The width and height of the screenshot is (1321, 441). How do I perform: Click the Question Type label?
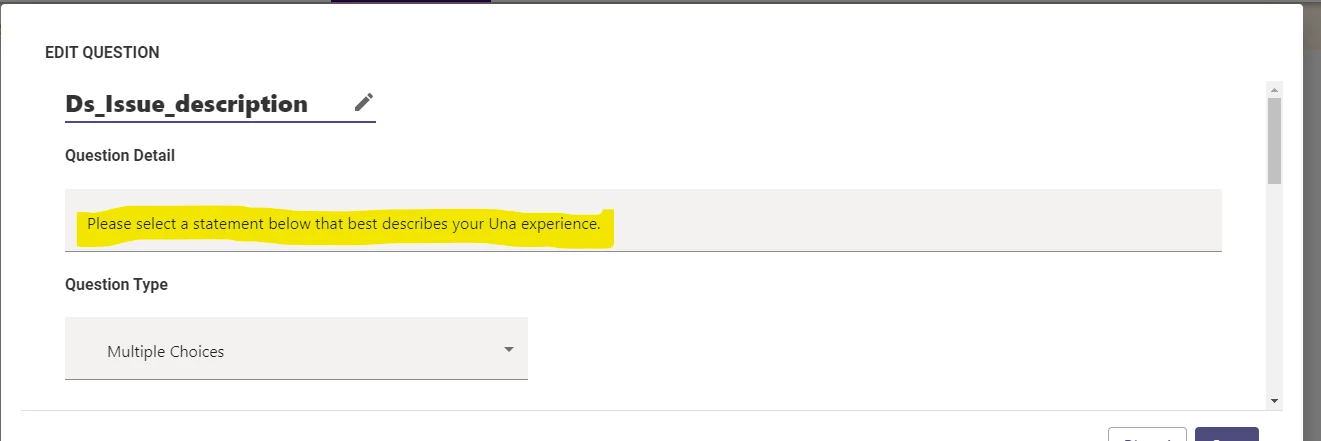tap(116, 285)
